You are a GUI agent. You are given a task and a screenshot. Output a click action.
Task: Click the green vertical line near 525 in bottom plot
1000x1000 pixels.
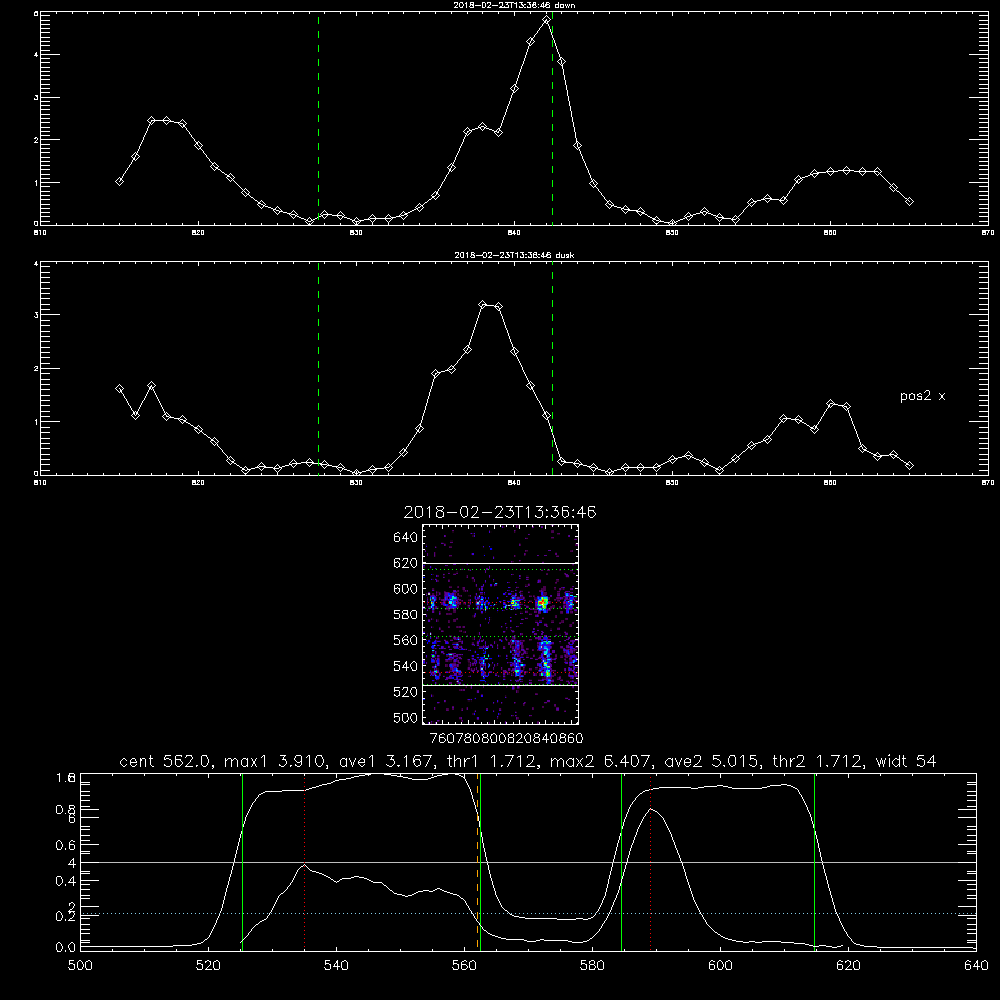pos(242,861)
